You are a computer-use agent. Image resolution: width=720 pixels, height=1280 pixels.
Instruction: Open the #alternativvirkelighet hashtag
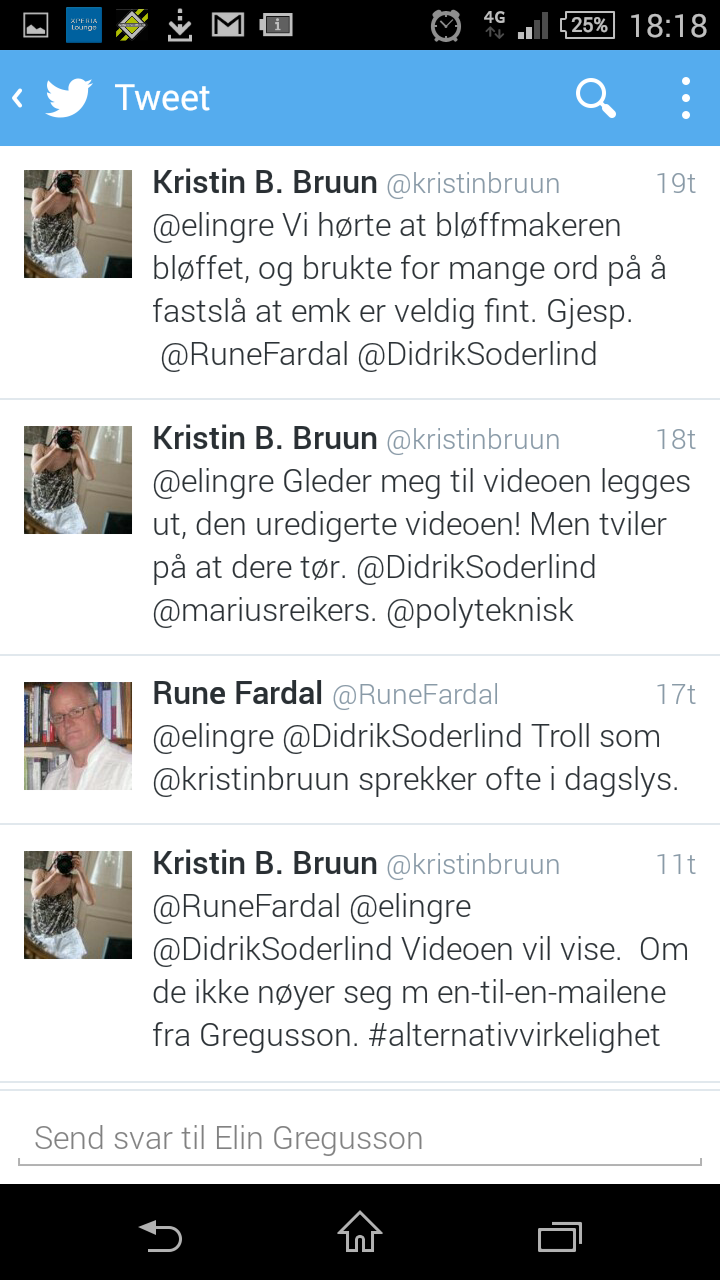tap(514, 1036)
